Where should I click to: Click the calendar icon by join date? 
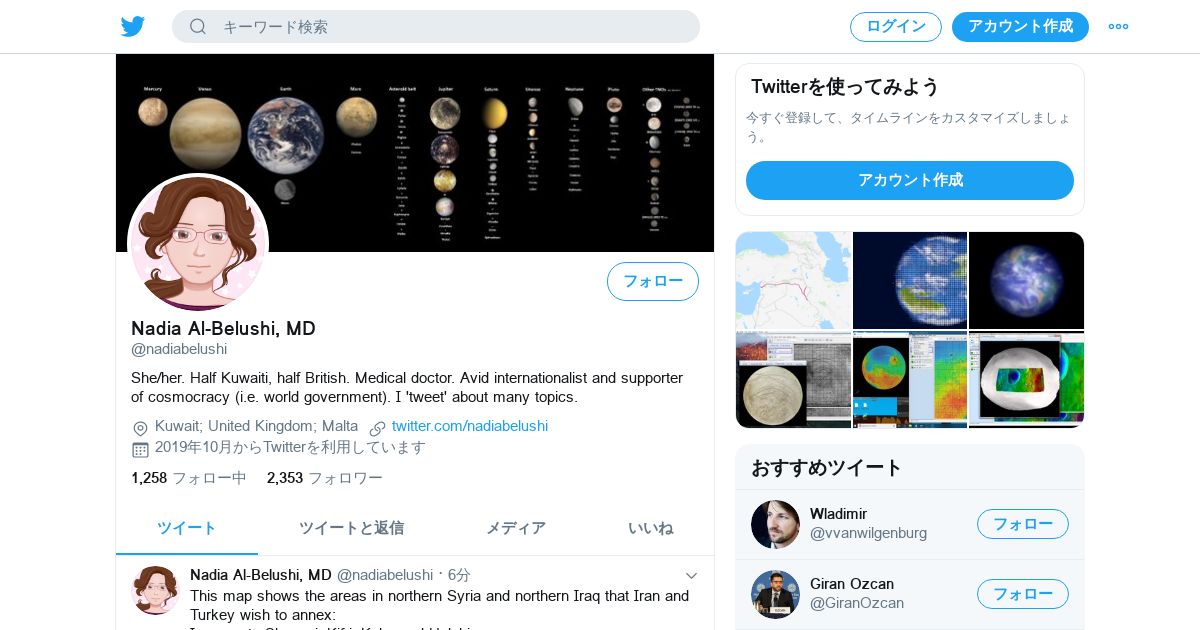coord(140,449)
